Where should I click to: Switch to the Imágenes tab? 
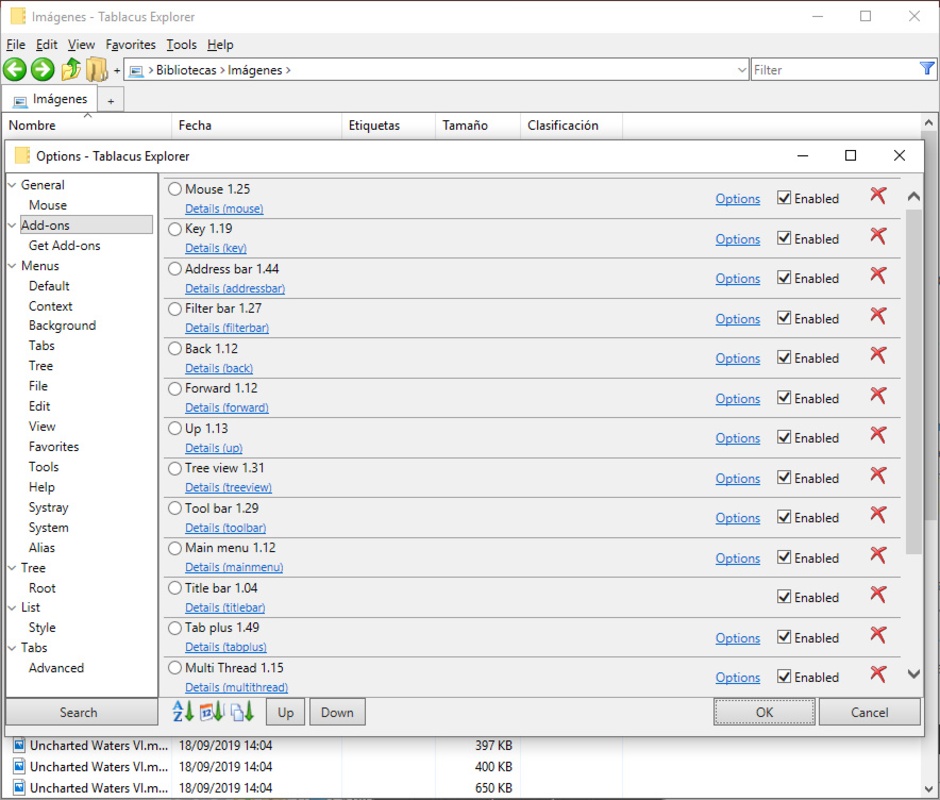tap(50, 99)
